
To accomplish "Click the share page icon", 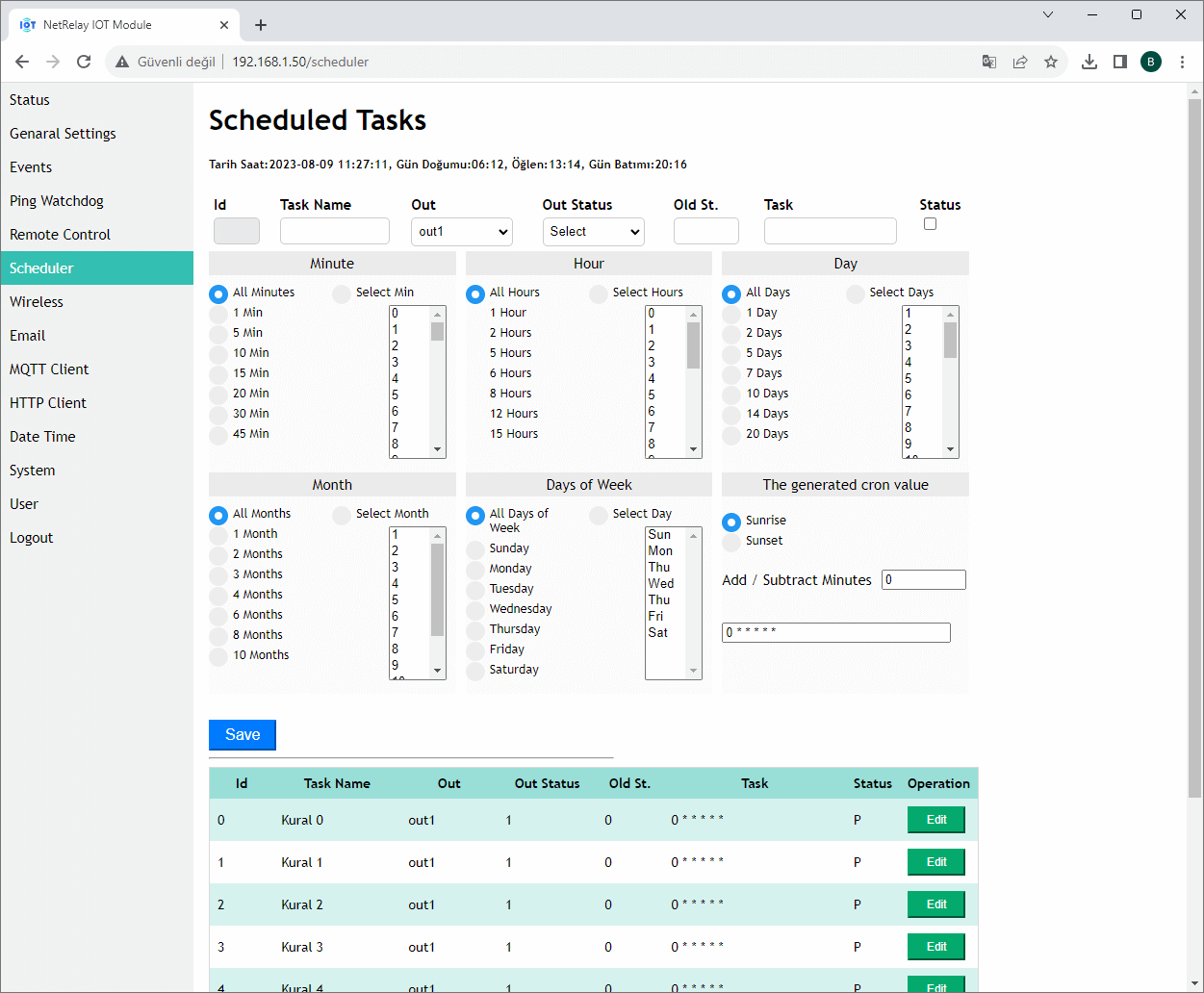I will pos(1020,62).
